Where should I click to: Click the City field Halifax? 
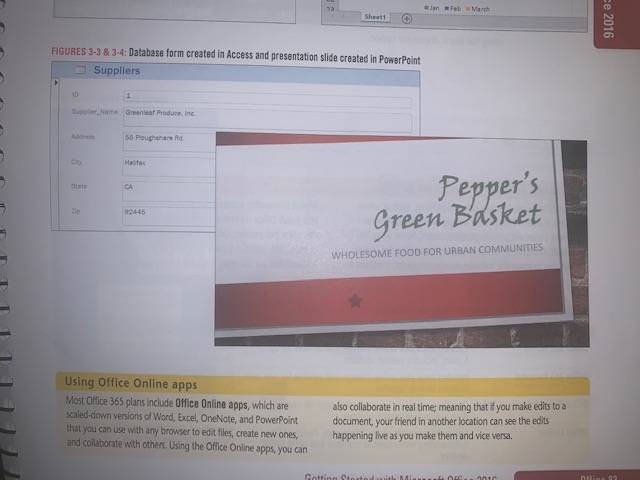click(x=169, y=167)
